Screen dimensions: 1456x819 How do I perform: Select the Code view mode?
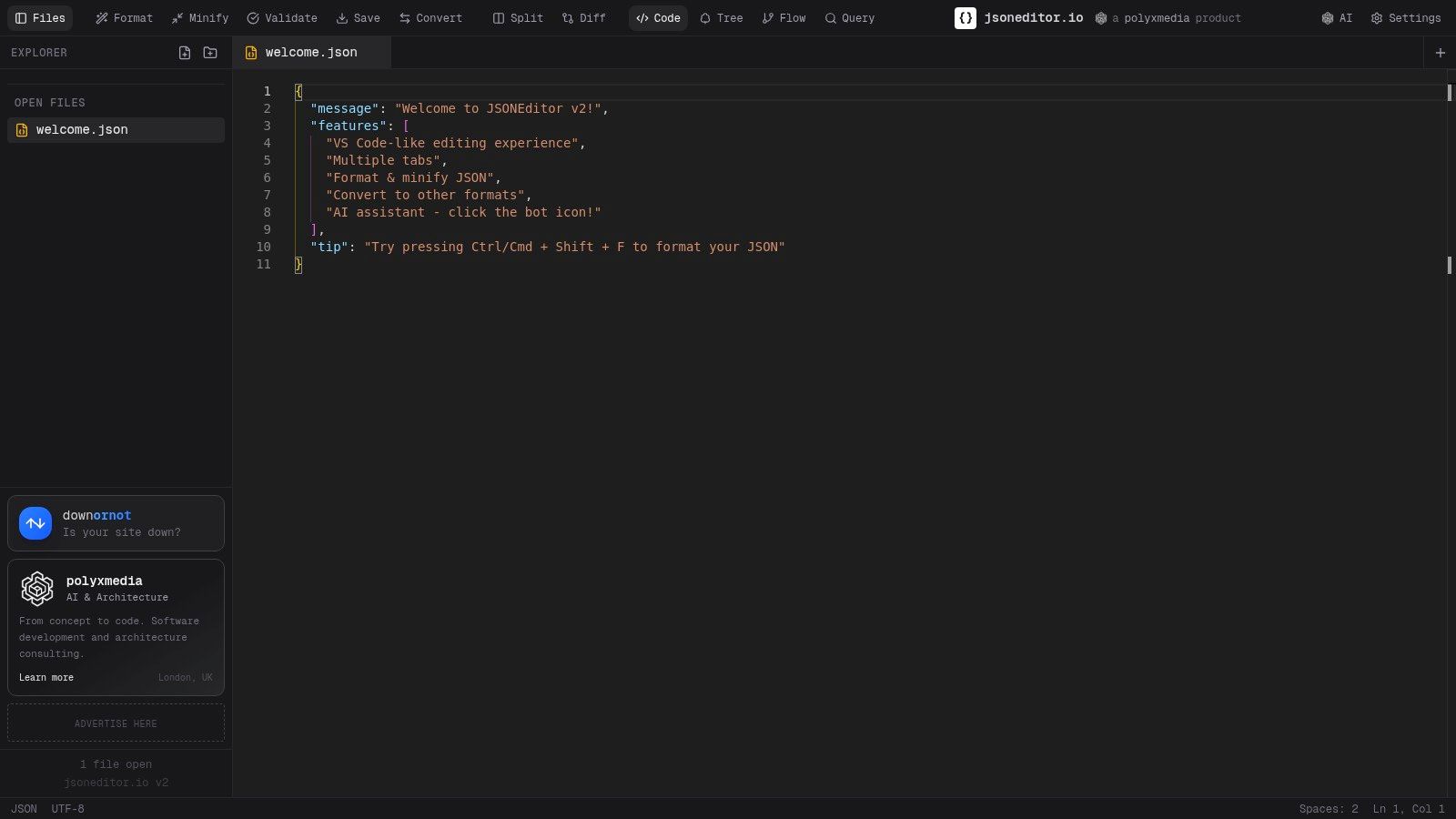(657, 18)
